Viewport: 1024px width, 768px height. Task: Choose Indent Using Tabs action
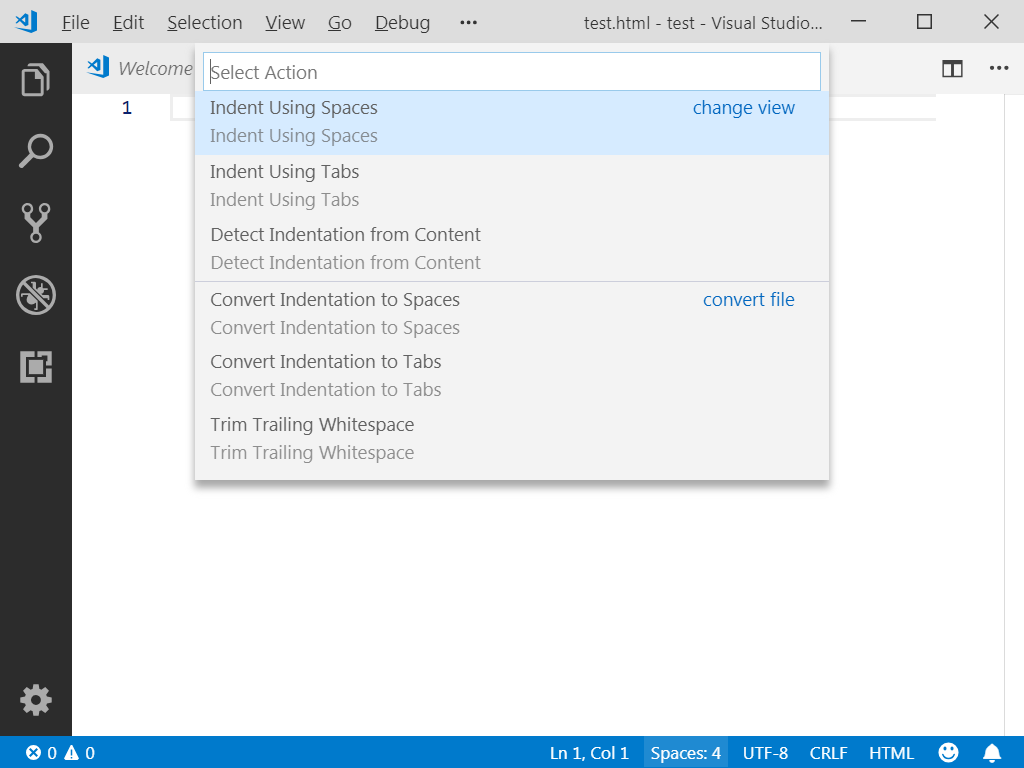coord(512,185)
